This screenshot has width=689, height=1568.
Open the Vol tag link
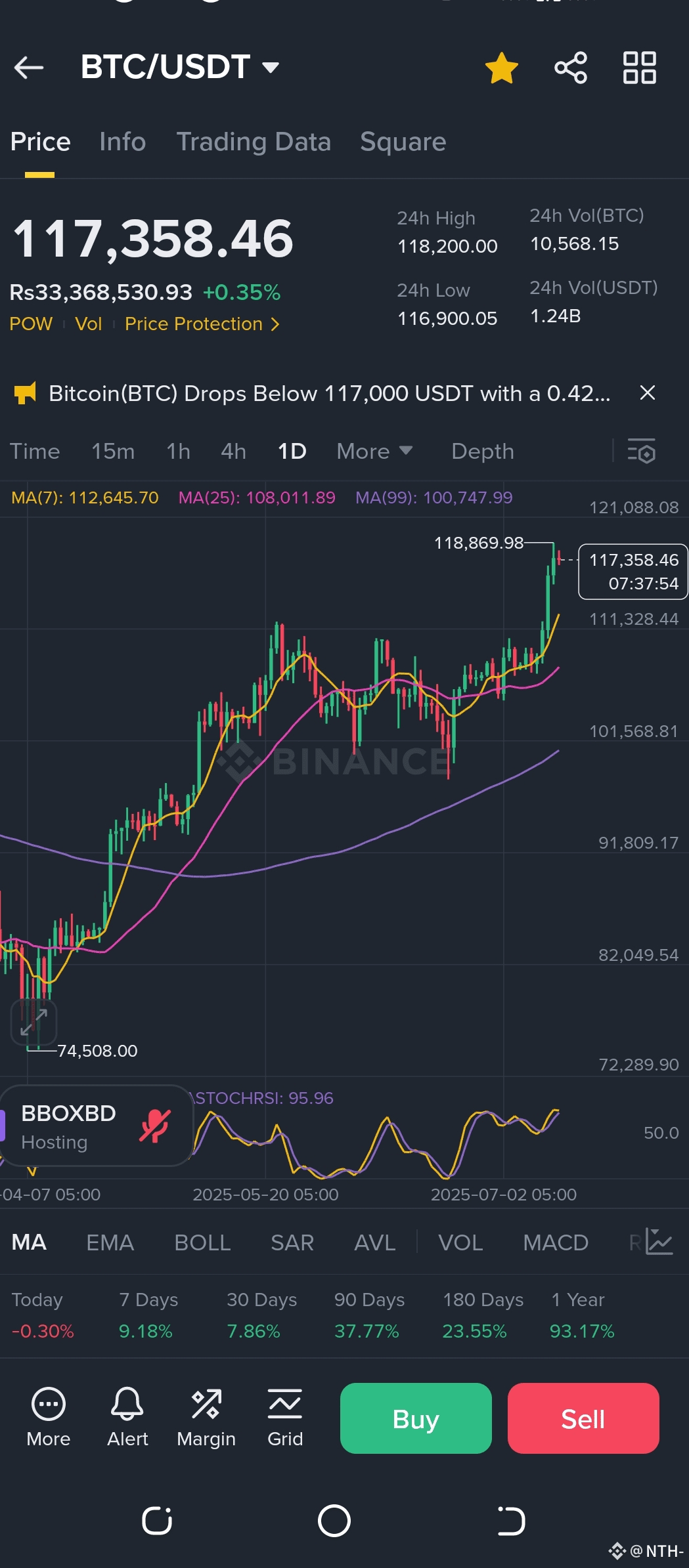tap(89, 324)
